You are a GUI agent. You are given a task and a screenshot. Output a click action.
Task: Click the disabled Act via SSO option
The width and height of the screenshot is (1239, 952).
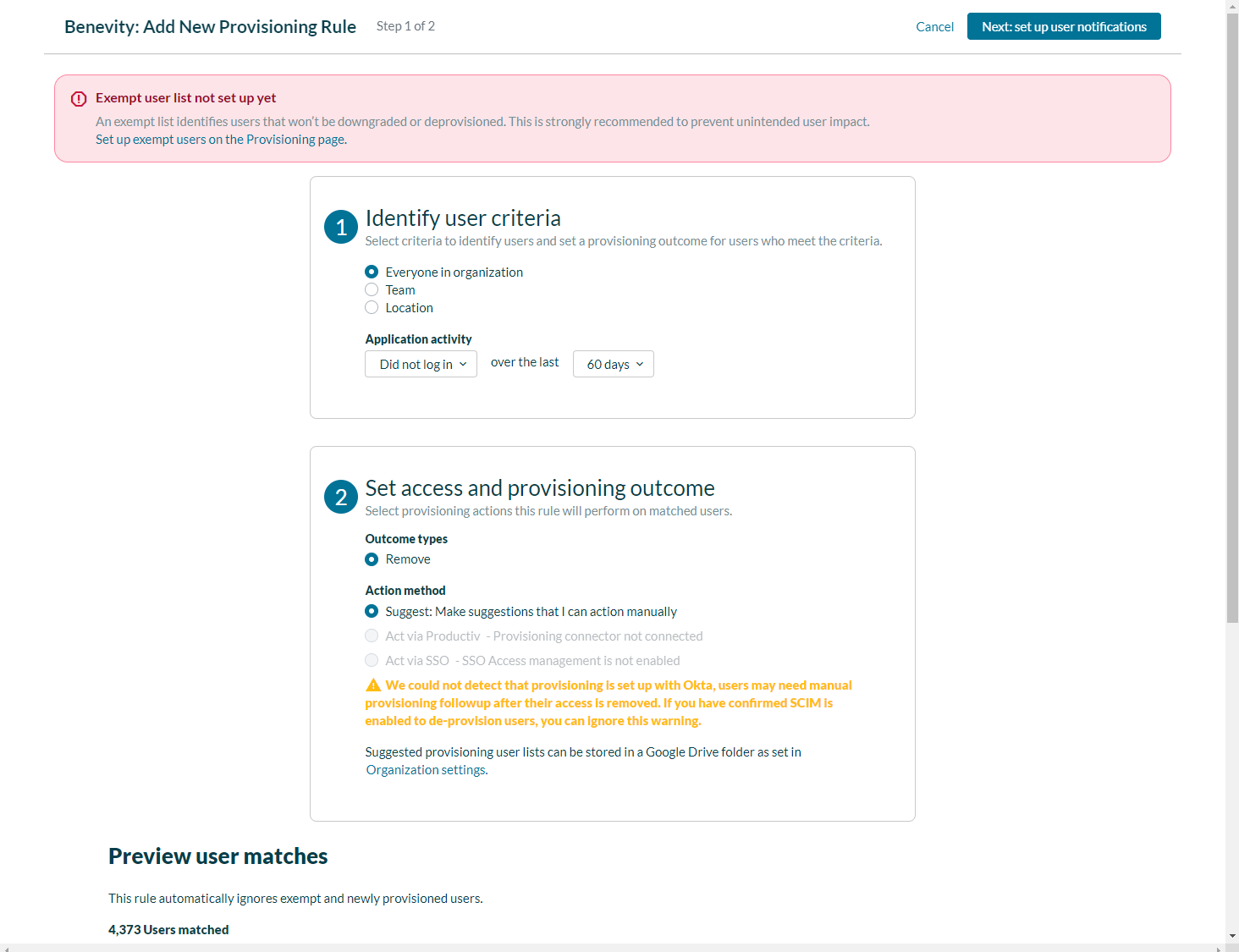click(x=372, y=660)
